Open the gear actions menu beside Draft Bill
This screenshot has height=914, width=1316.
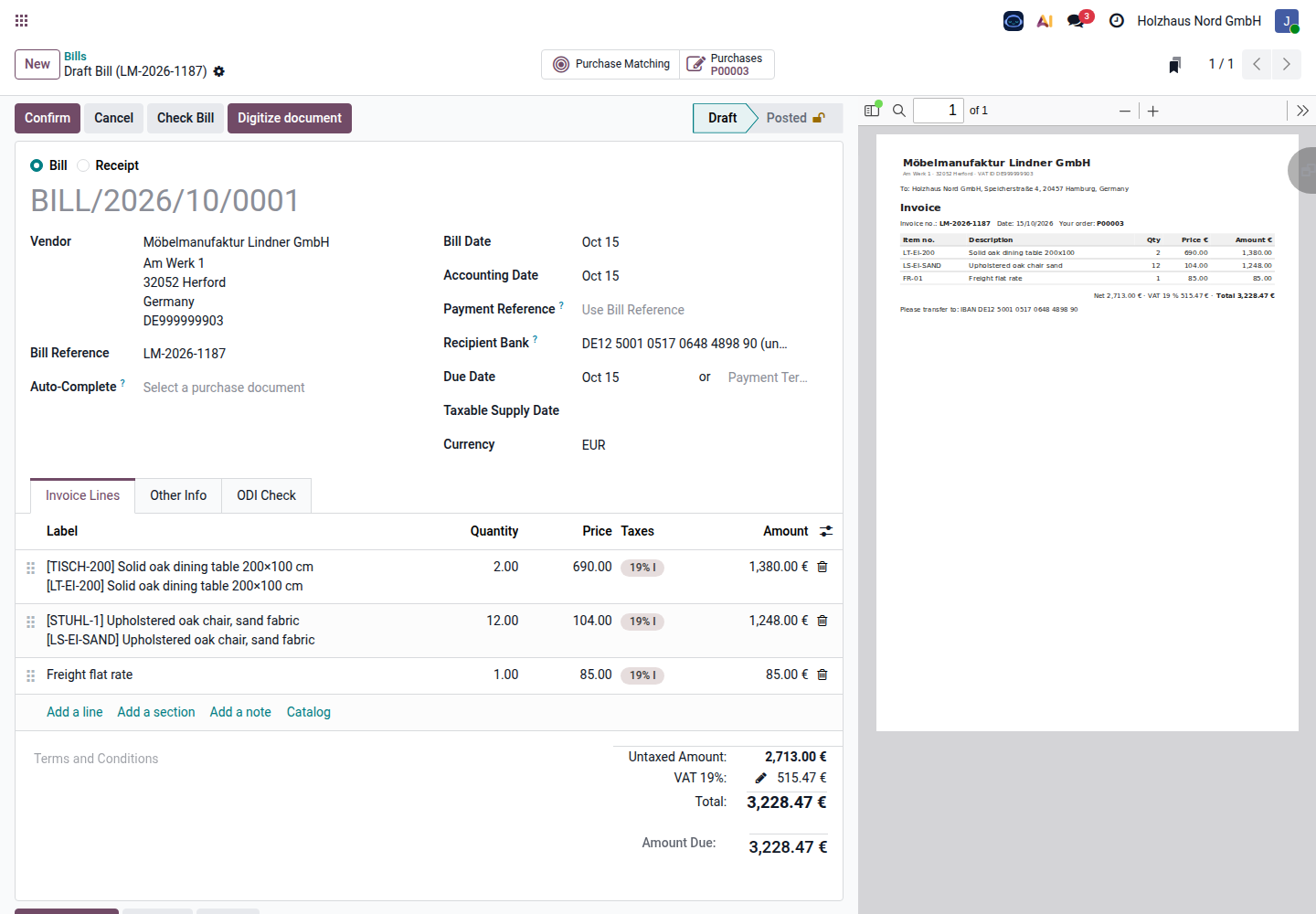pyautogui.click(x=219, y=71)
